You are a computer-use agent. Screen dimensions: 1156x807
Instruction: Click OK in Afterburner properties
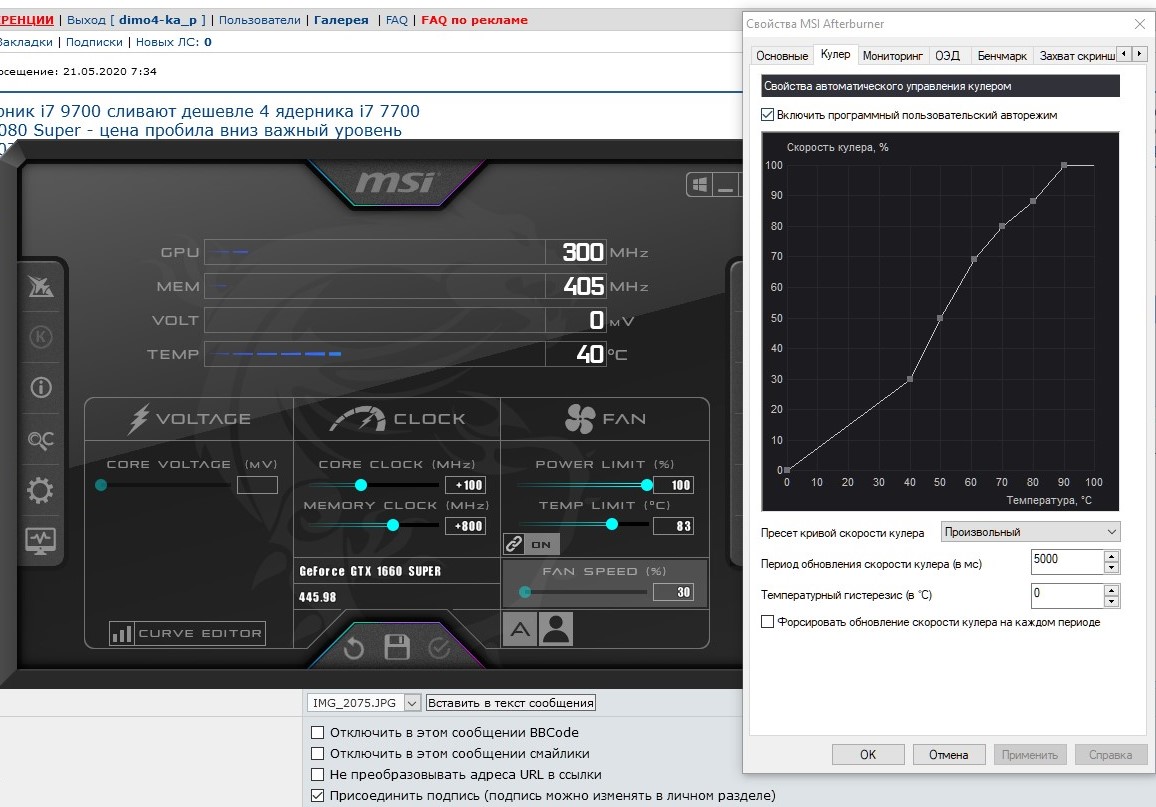[x=868, y=755]
